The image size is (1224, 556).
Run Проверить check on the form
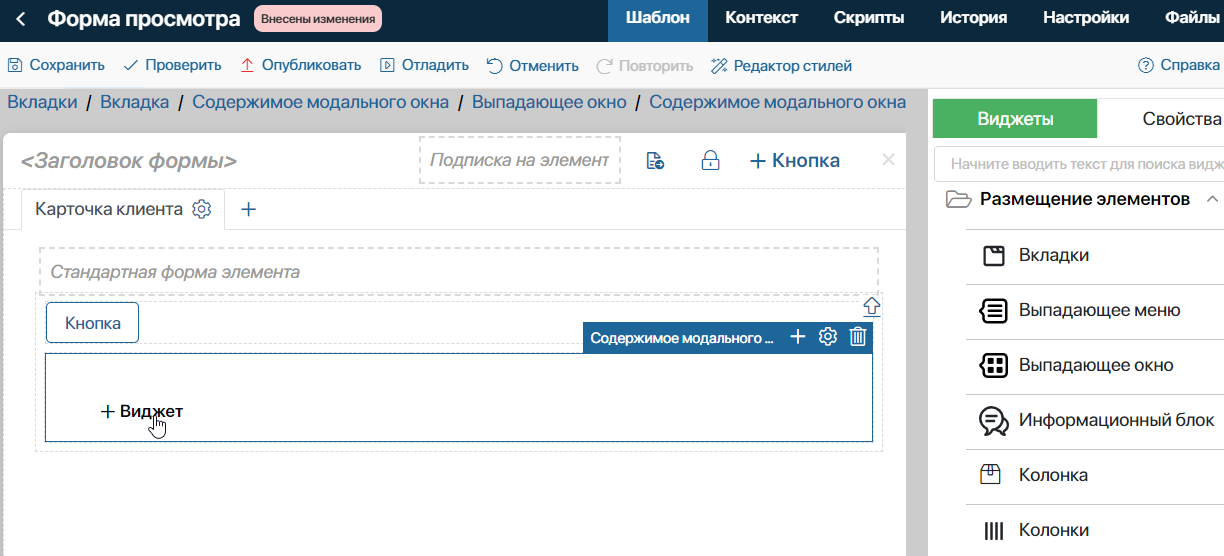click(x=172, y=66)
